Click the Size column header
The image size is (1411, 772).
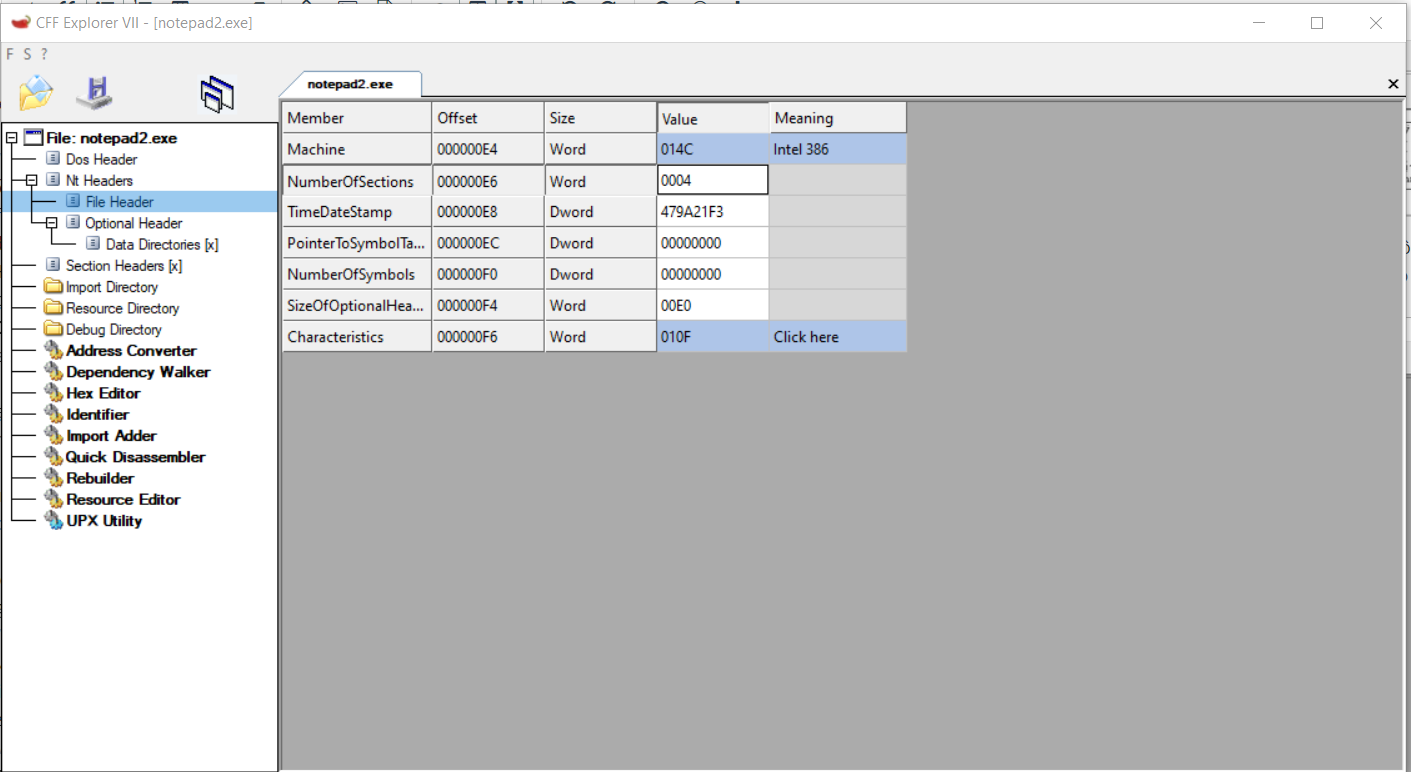point(600,118)
